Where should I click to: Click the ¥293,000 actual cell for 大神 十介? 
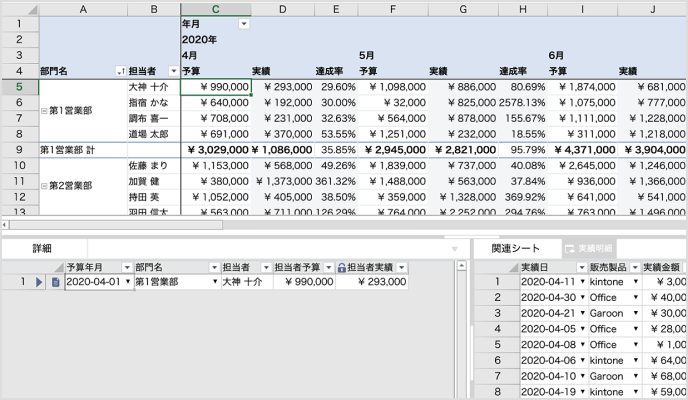pos(283,87)
